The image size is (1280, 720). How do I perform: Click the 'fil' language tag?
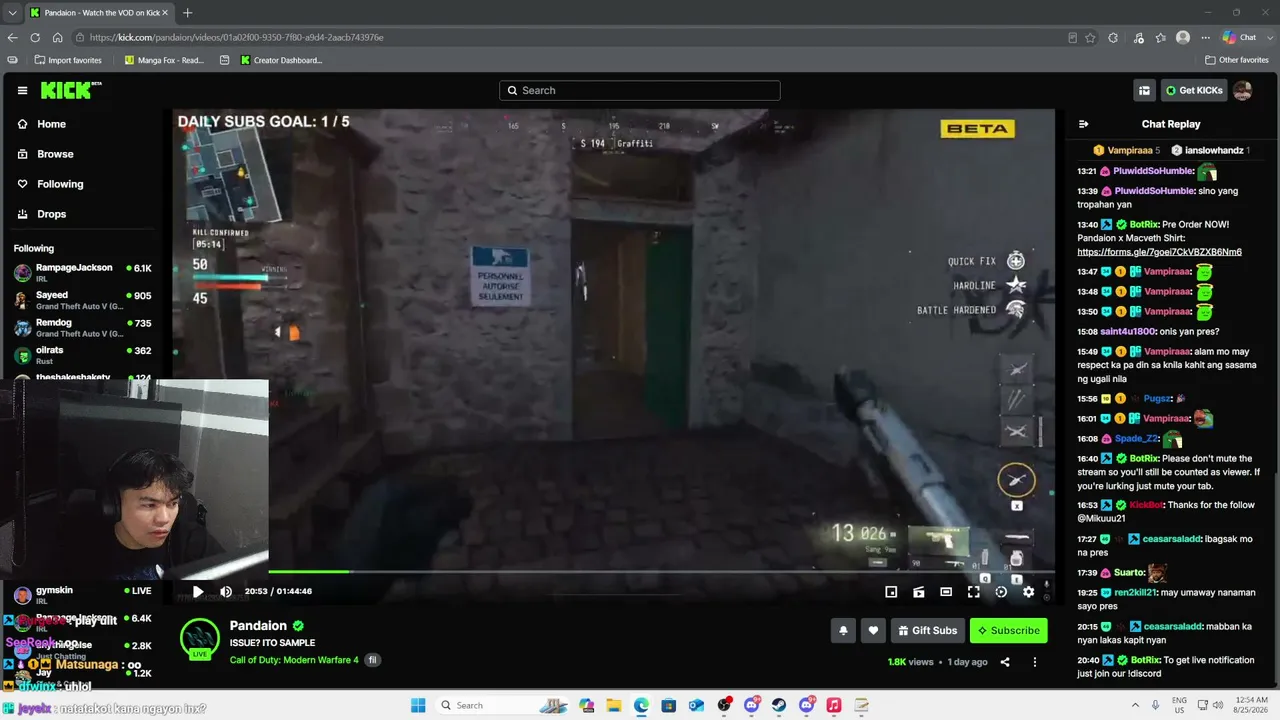[372, 660]
